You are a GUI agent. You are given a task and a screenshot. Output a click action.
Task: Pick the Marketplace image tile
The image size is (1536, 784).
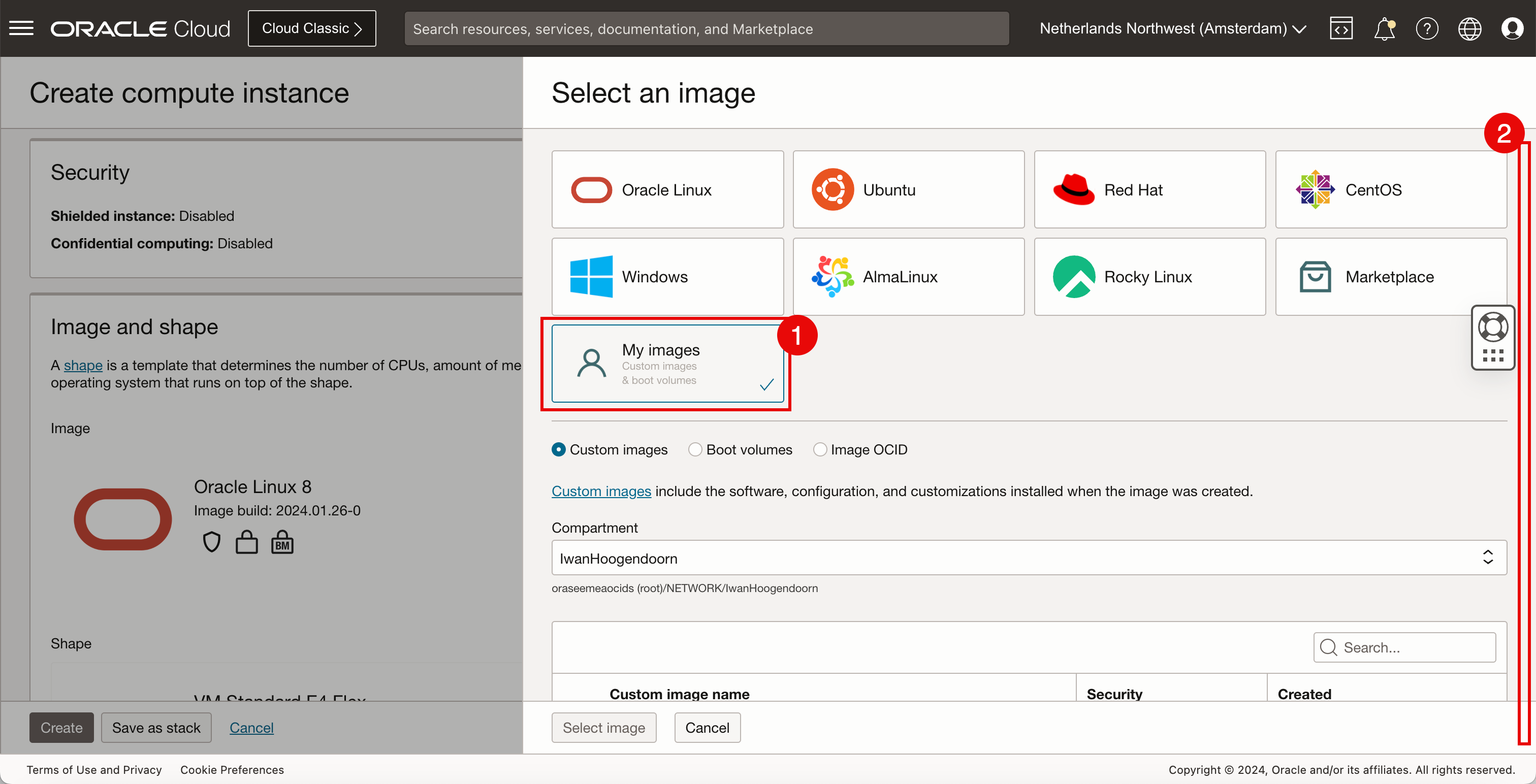1390,277
